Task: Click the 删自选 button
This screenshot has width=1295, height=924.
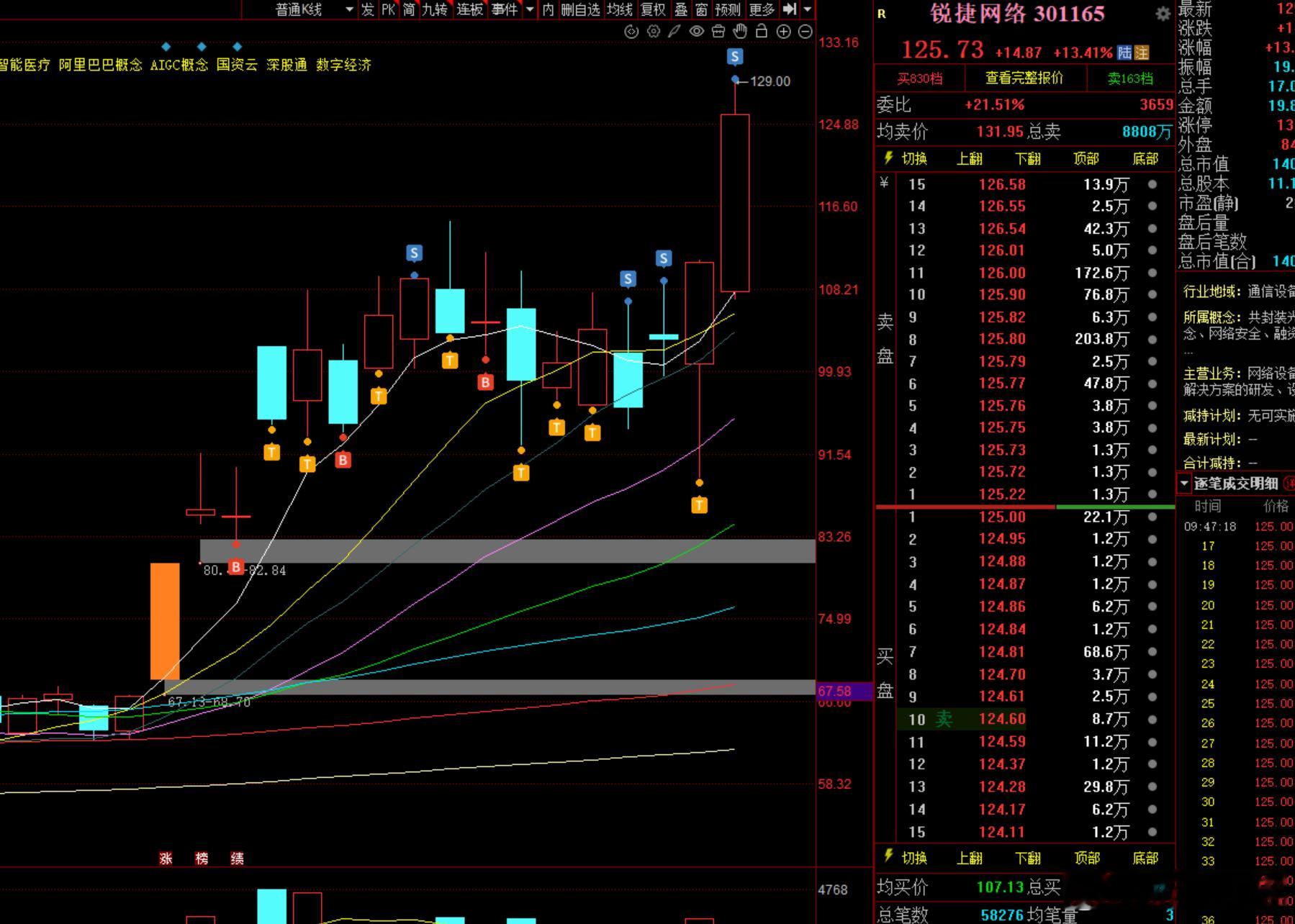Action: tap(580, 9)
